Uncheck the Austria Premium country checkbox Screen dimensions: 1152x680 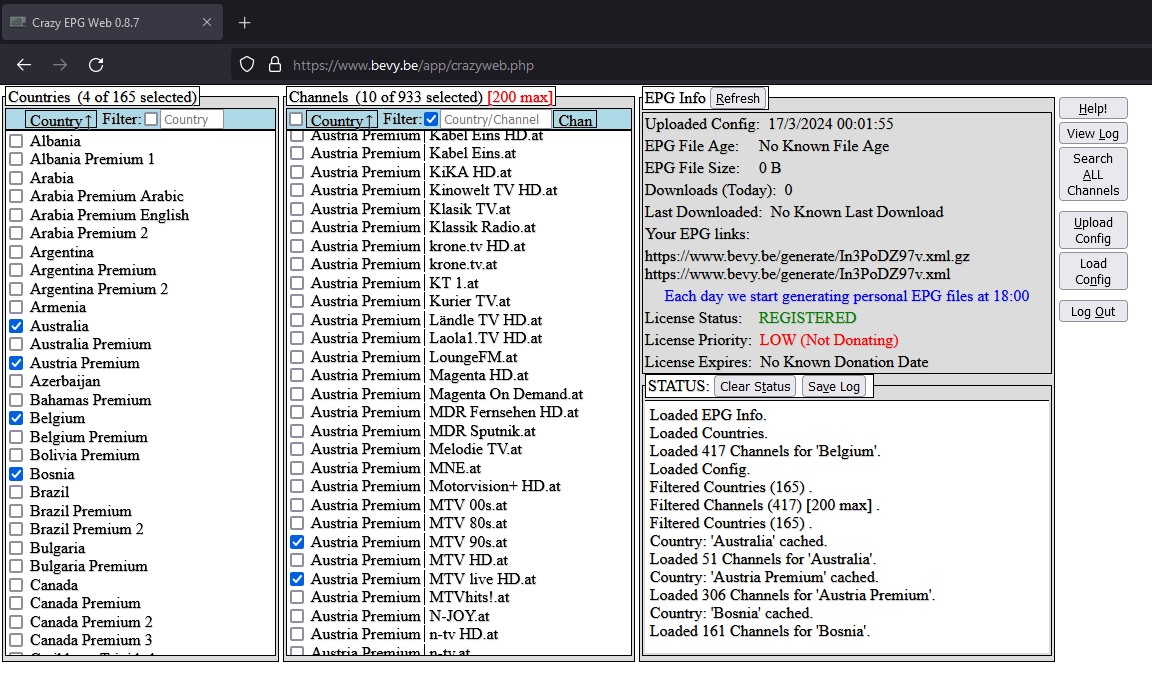tap(16, 363)
